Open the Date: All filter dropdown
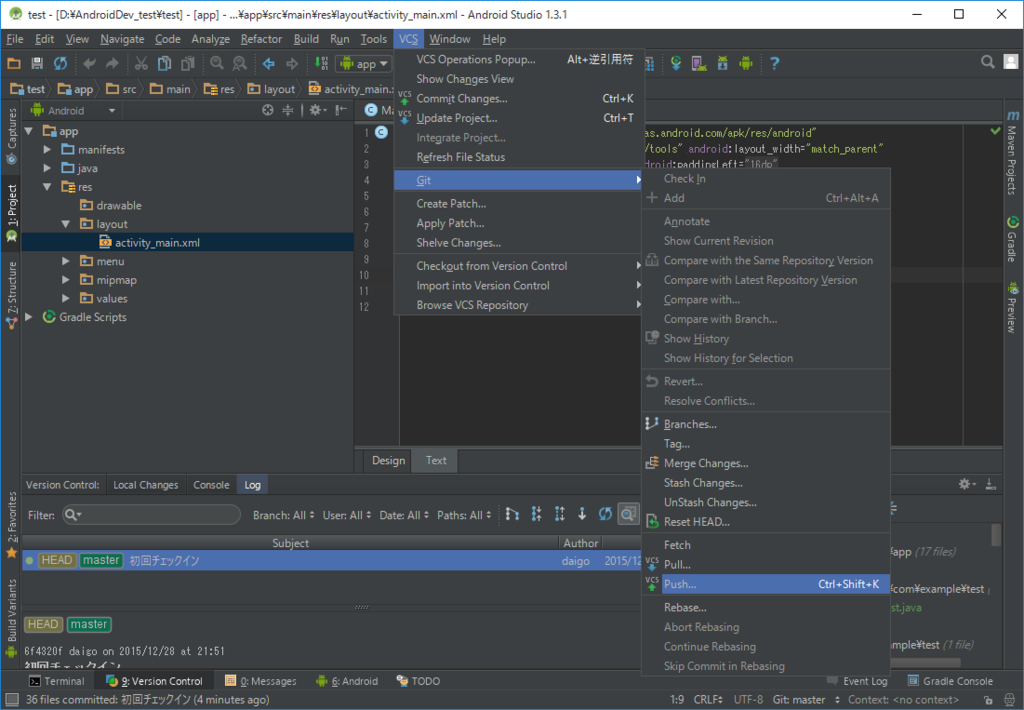Screen dimensions: 1024x710 click(x=404, y=515)
